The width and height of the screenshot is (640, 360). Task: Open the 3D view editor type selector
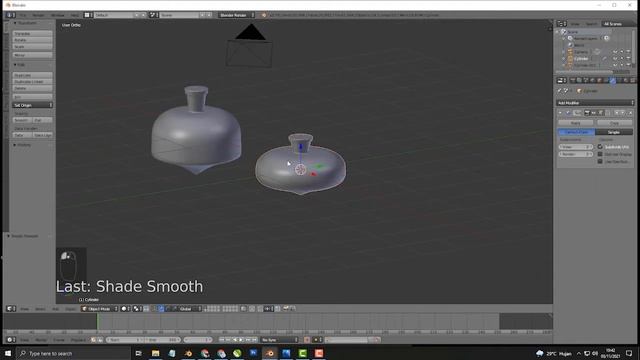click(x=11, y=309)
